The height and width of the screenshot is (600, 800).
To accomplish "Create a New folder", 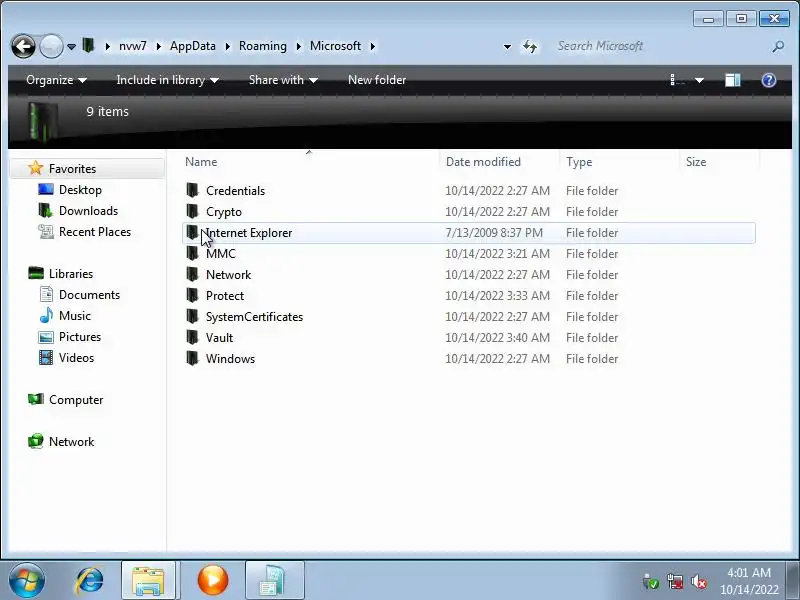I will (377, 80).
